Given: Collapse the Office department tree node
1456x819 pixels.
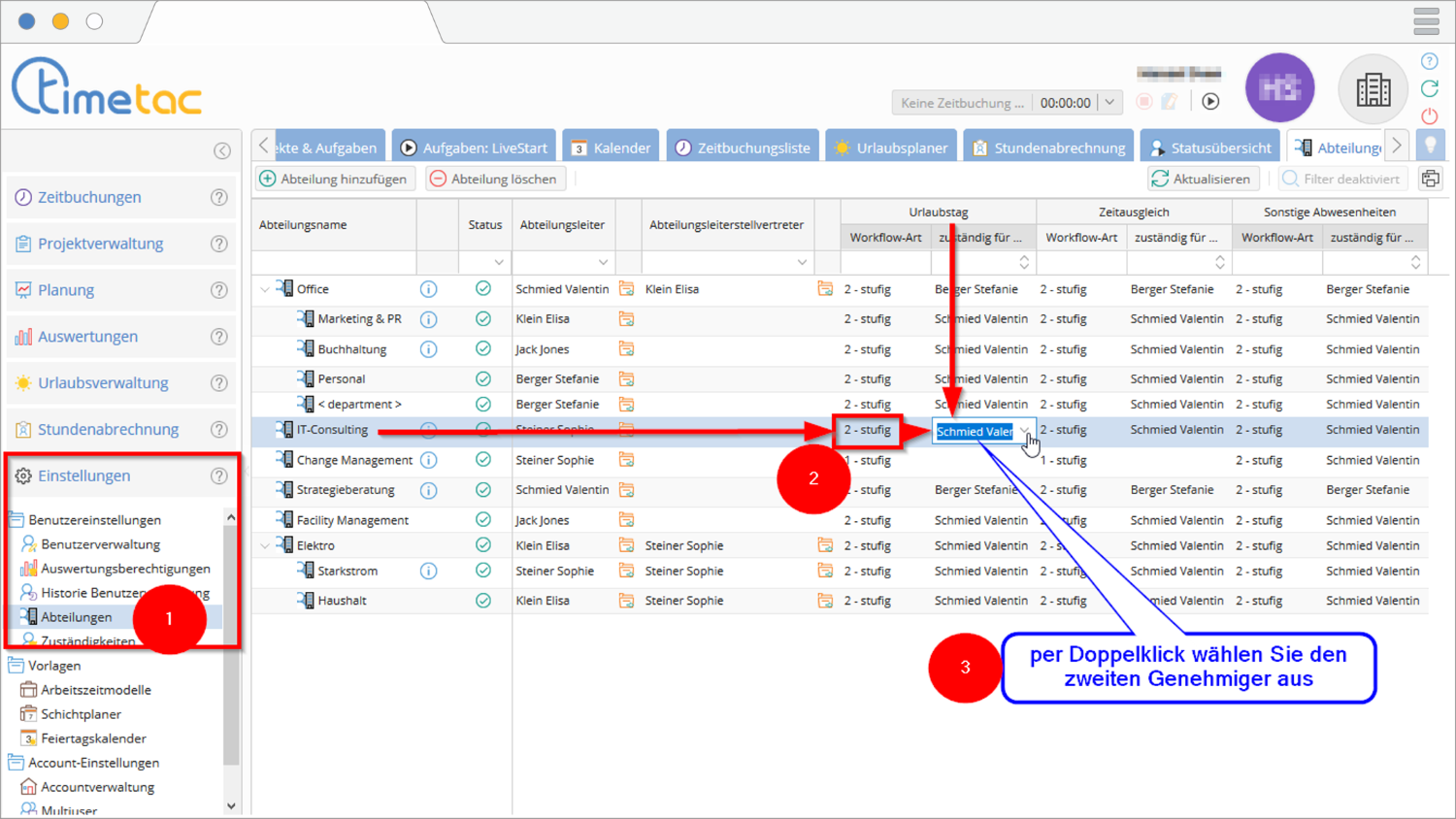Looking at the screenshot, I should [x=265, y=289].
